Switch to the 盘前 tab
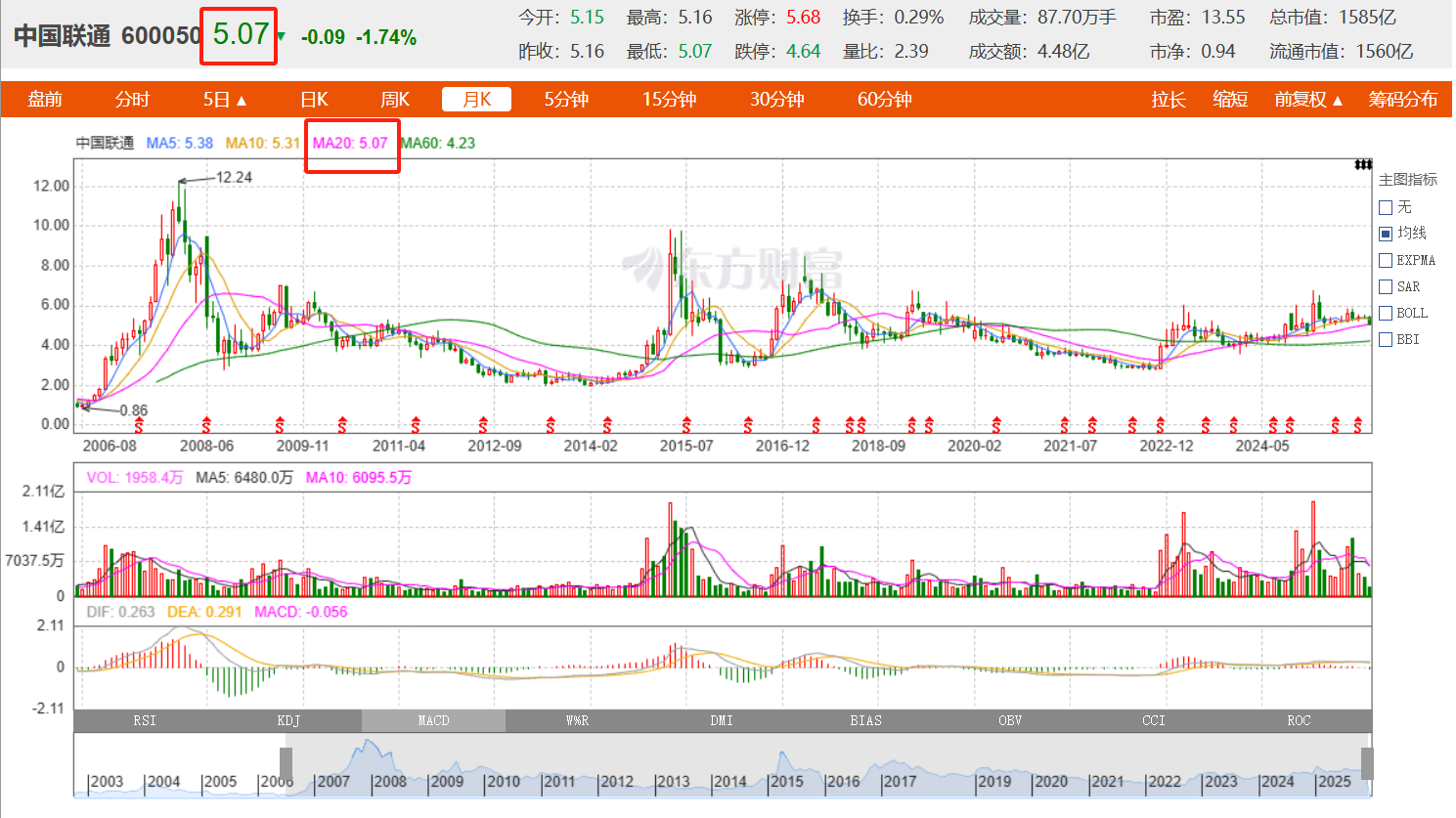The height and width of the screenshot is (818, 1456). click(45, 100)
